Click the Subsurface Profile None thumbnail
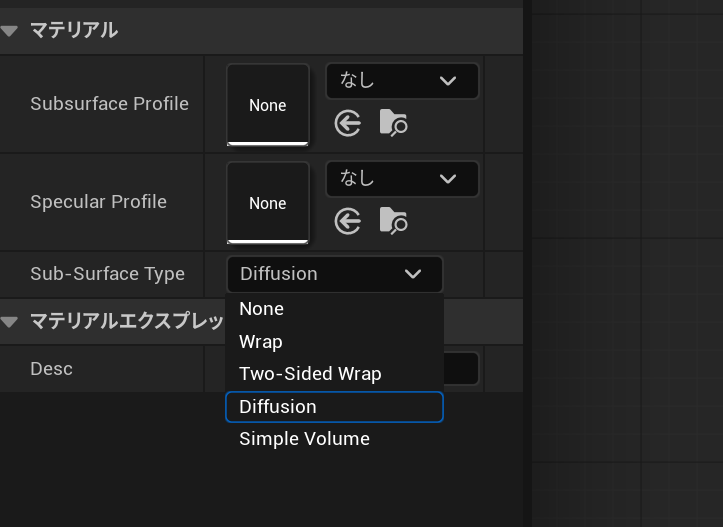The height and width of the screenshot is (527, 723). tap(267, 105)
